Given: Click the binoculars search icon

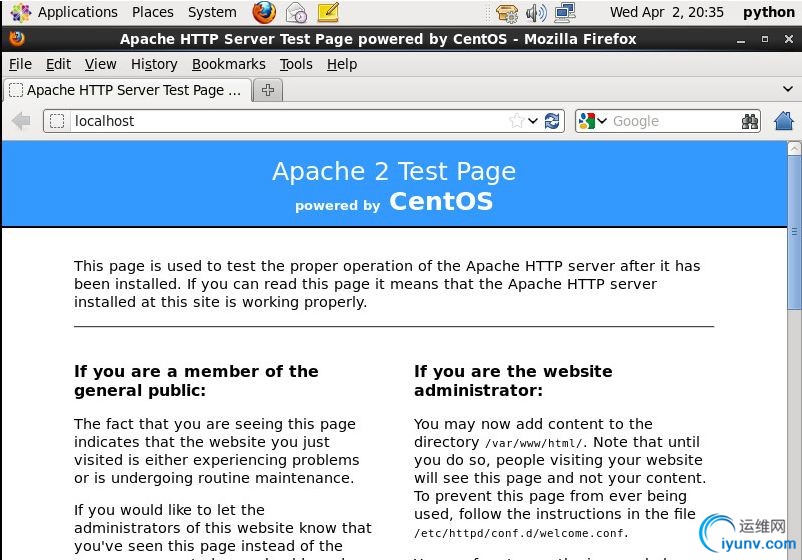Looking at the screenshot, I should 750,121.
